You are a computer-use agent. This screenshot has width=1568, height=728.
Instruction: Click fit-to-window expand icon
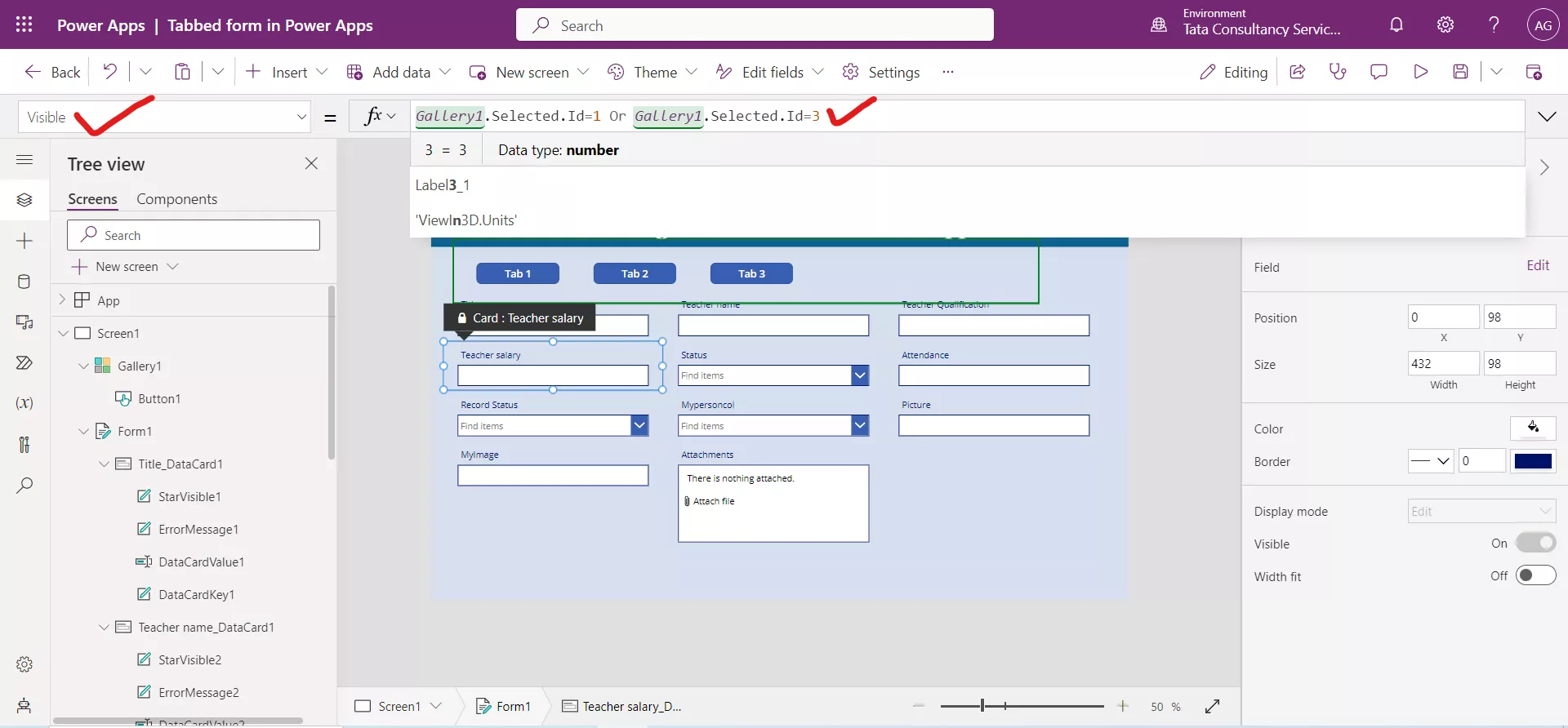(1213, 706)
